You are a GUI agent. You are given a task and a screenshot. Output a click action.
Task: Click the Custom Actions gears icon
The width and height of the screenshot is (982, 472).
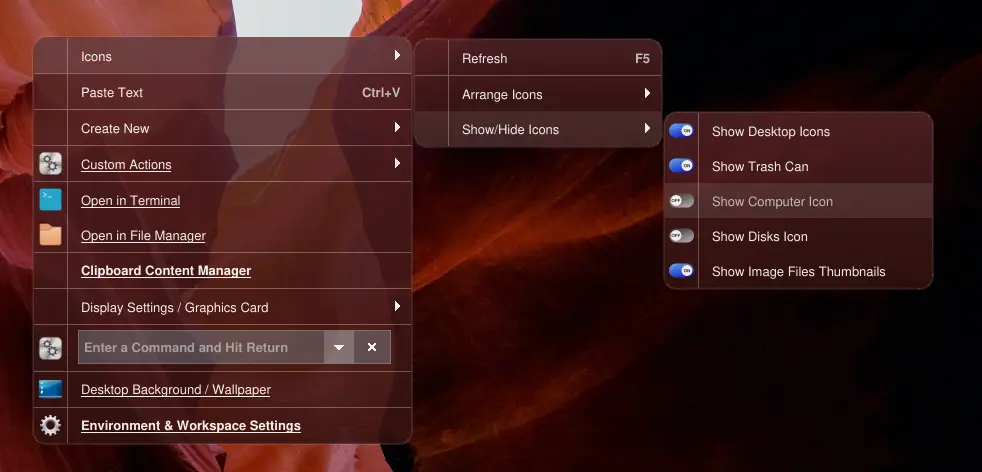pos(50,164)
